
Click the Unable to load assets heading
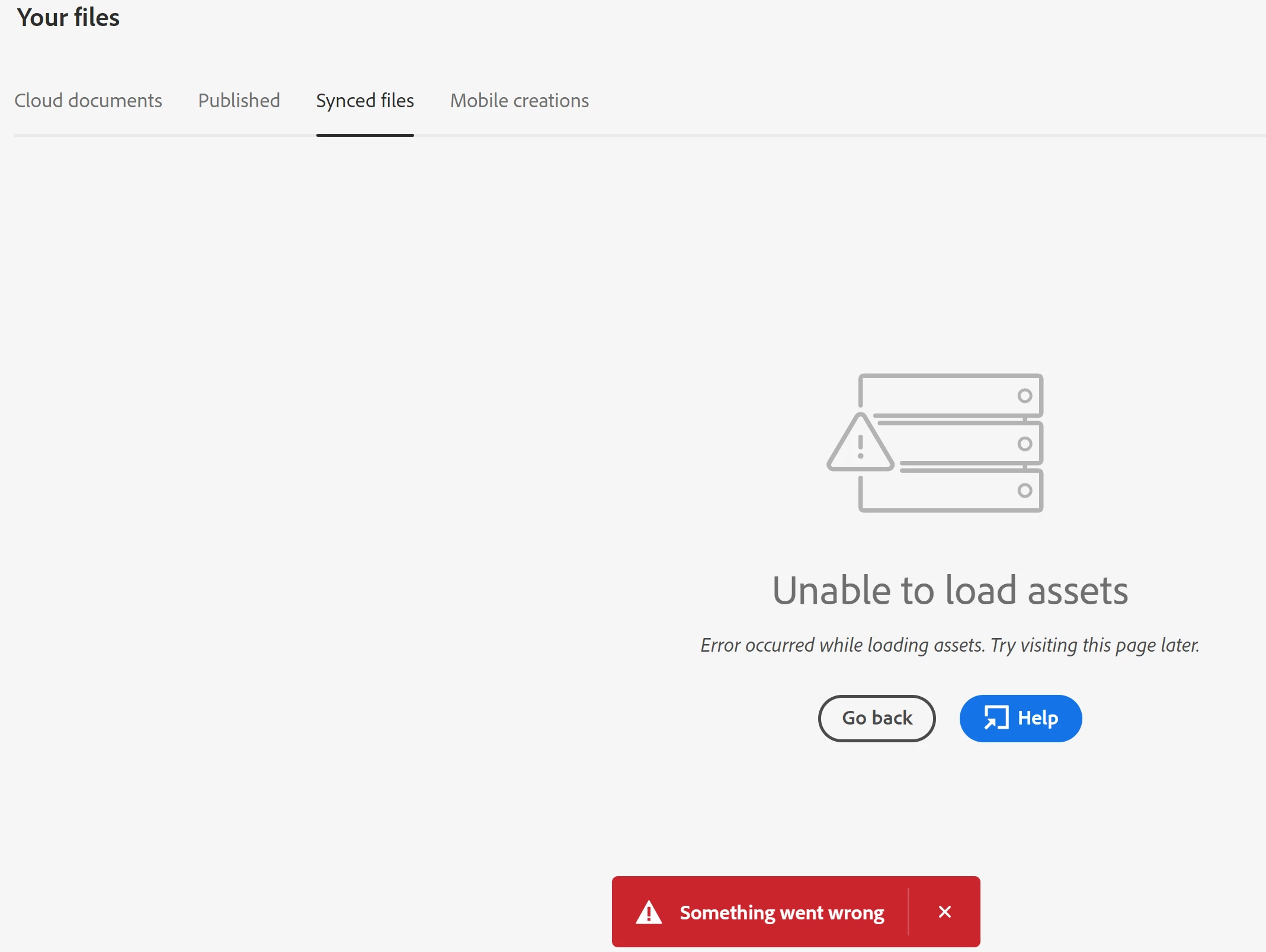pyautogui.click(x=950, y=591)
